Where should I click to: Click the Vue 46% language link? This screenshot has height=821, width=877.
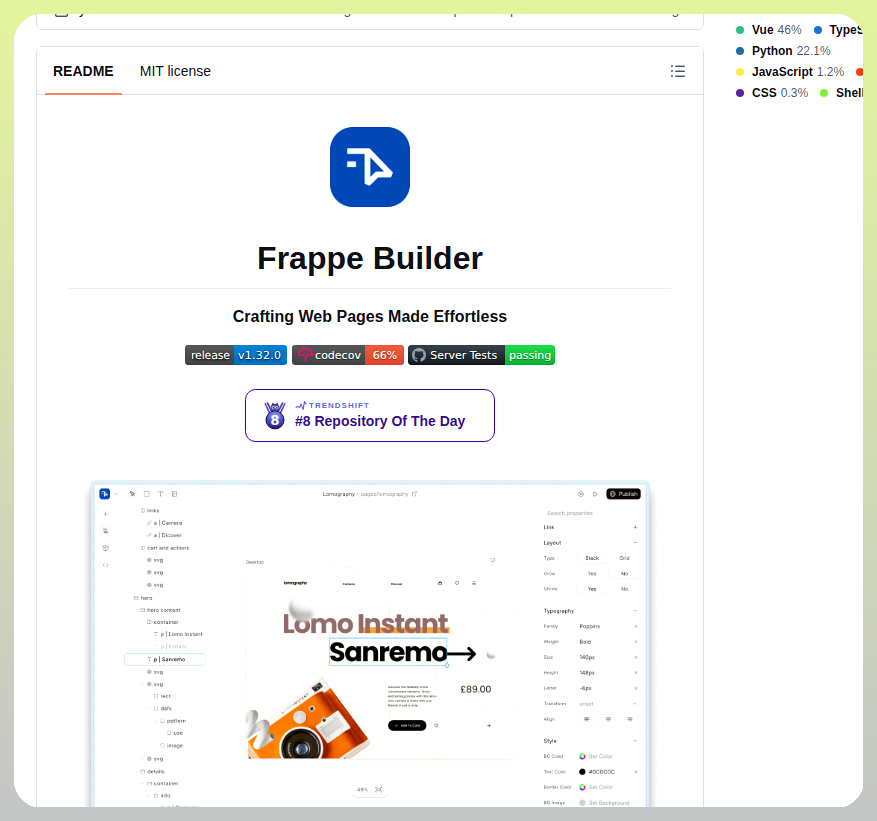768,30
